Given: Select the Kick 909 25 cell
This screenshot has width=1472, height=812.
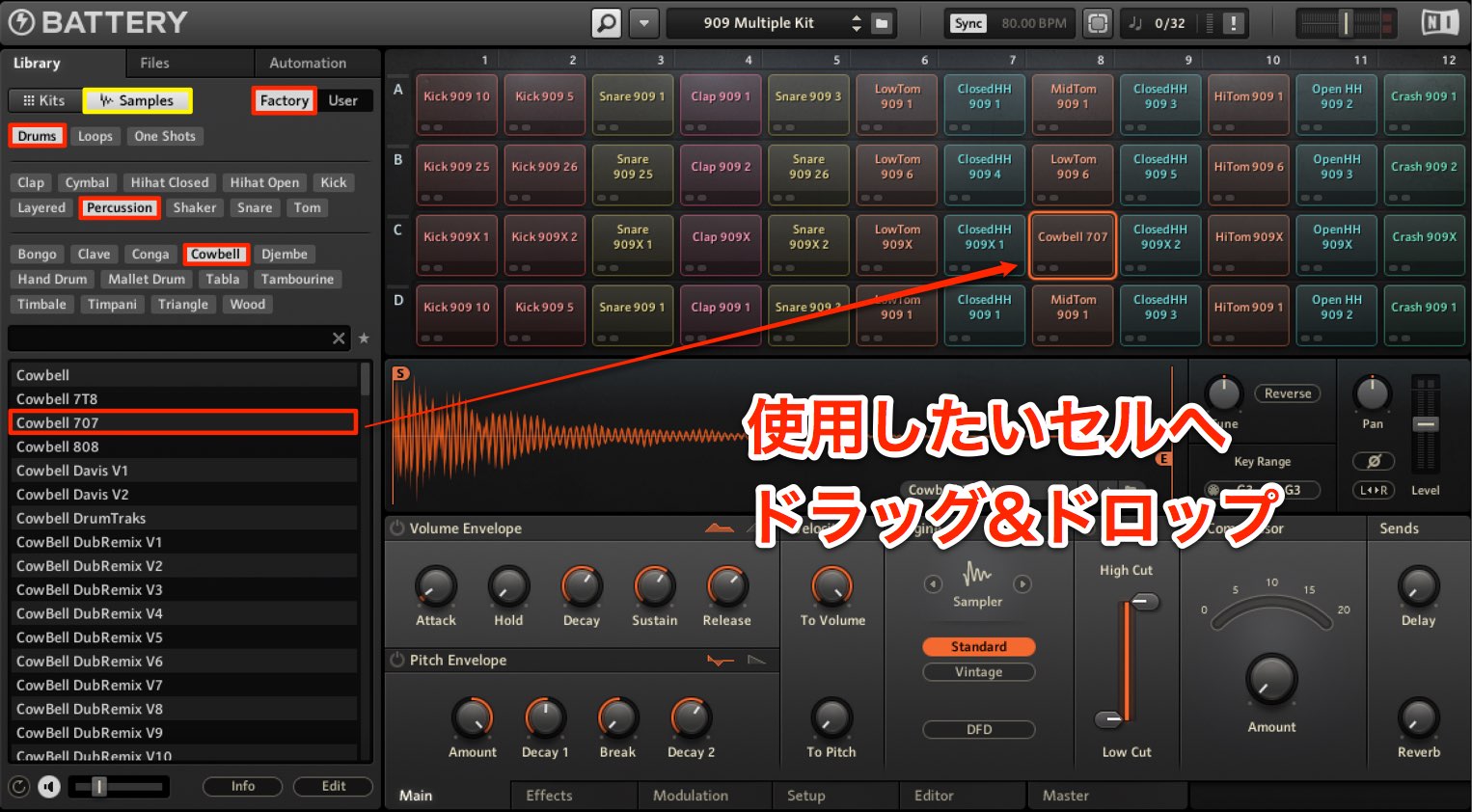Looking at the screenshot, I should coord(456,175).
